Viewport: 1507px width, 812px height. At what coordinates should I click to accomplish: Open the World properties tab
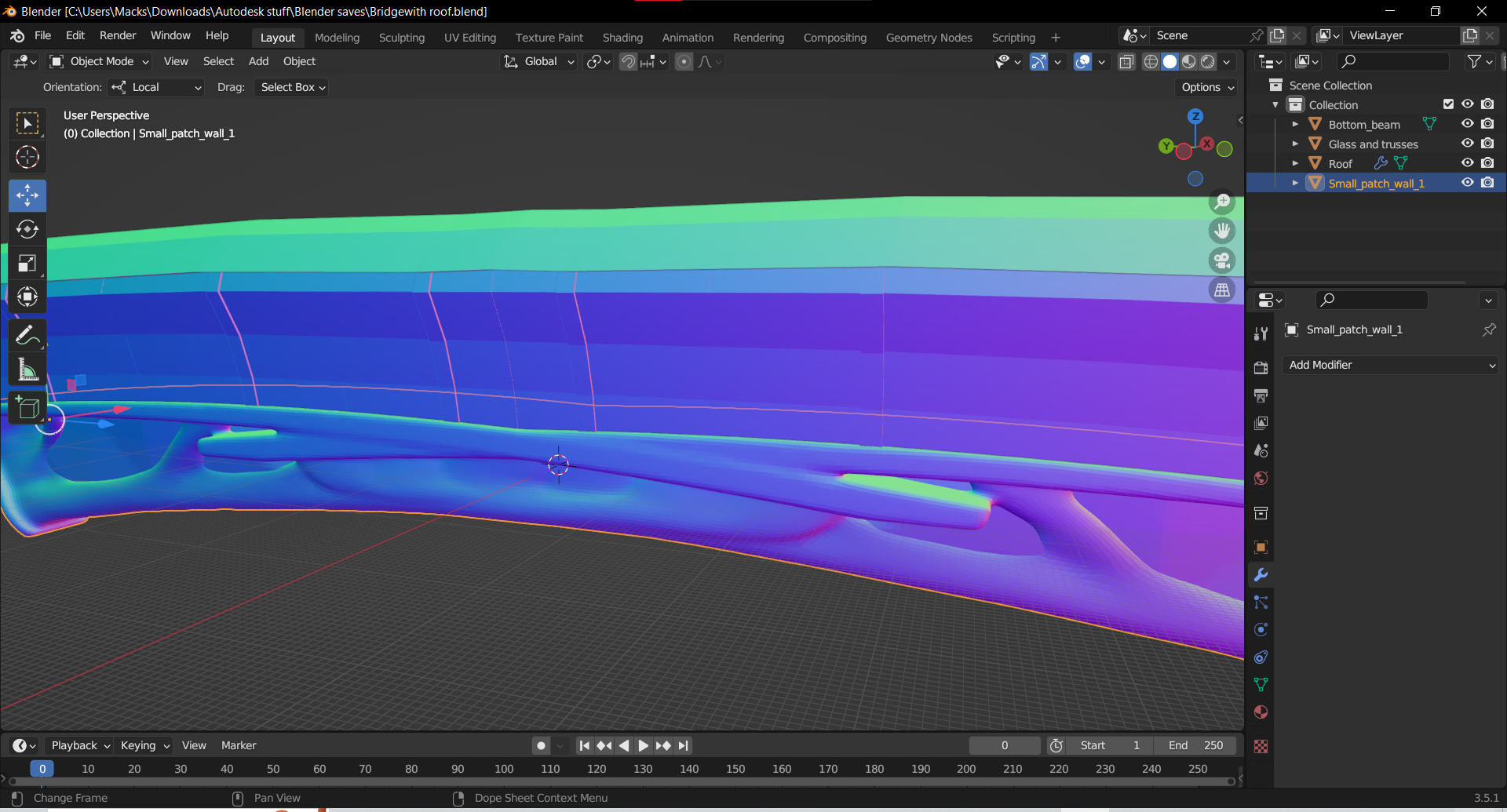[x=1261, y=479]
